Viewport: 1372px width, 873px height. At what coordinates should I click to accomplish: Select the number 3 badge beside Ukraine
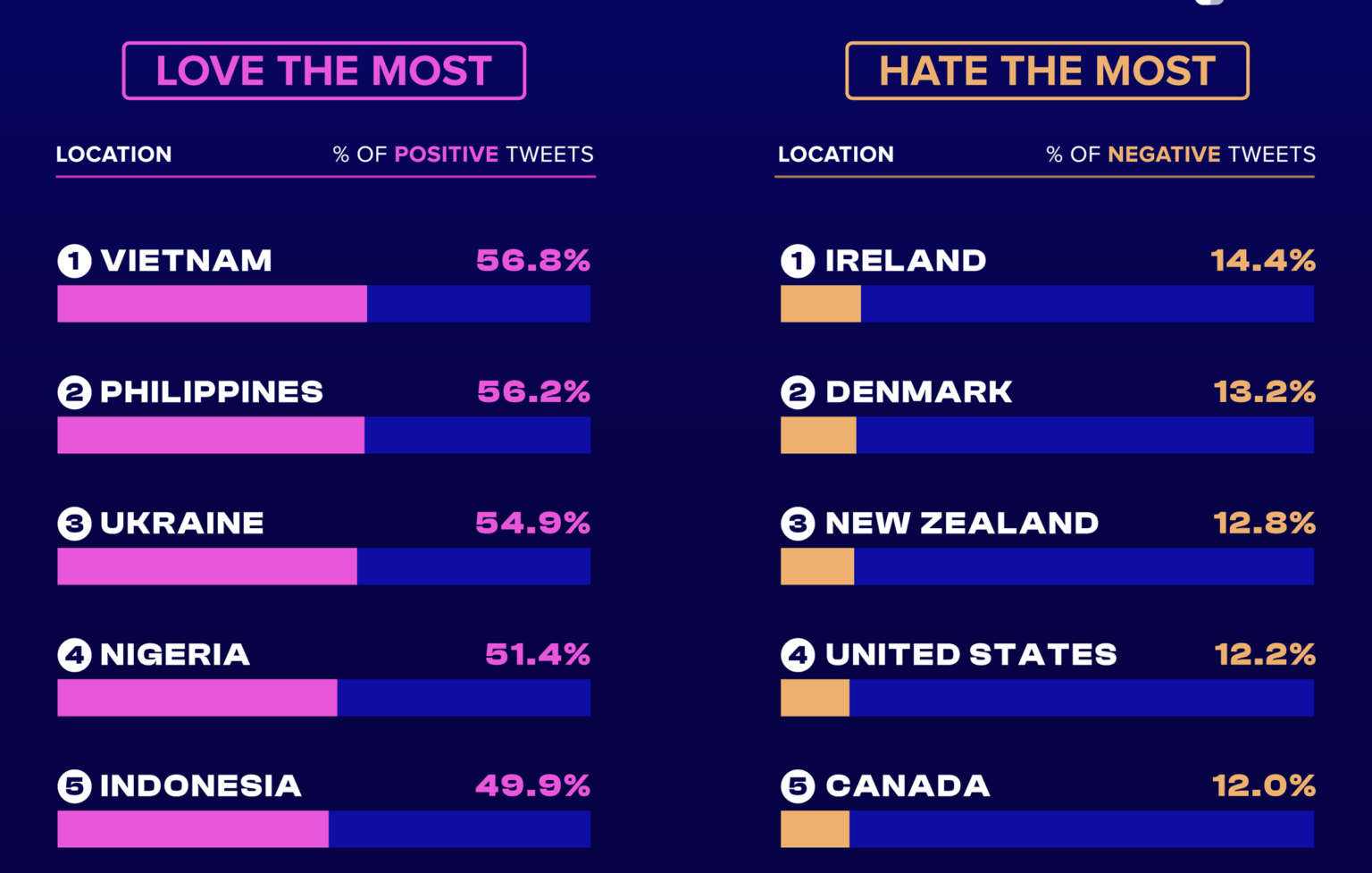click(x=75, y=524)
